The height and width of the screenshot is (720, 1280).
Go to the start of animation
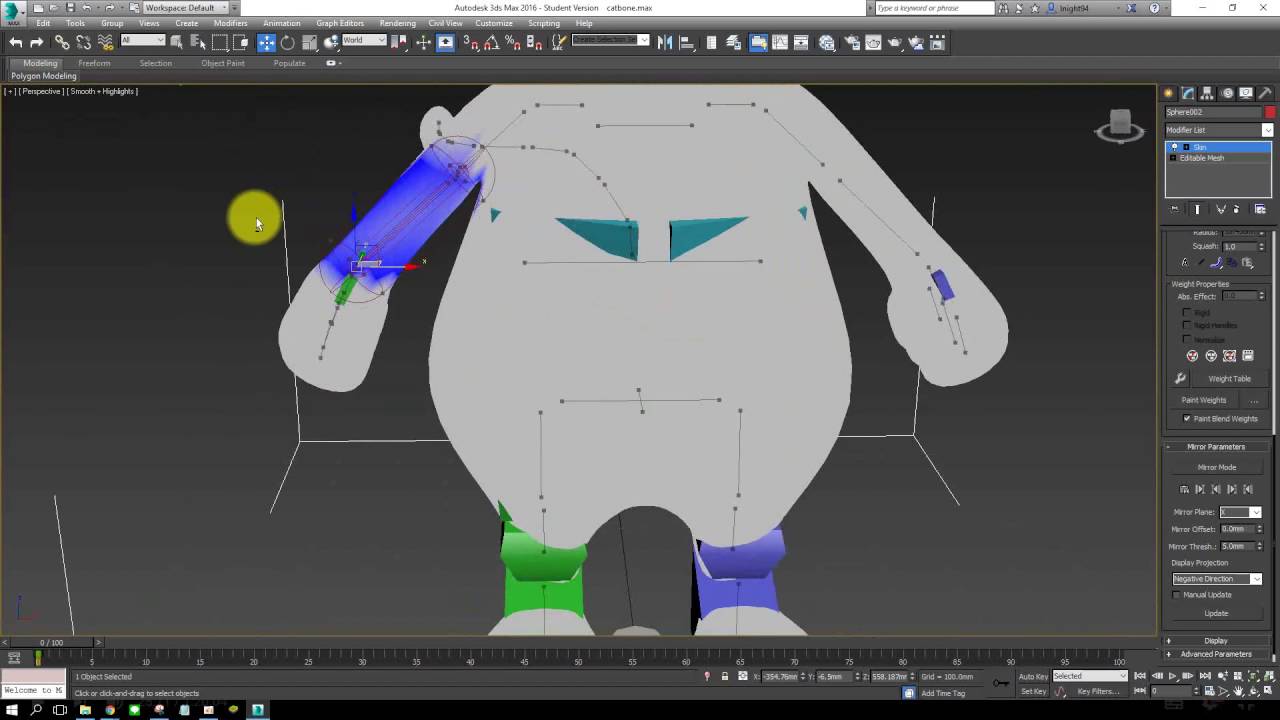click(x=1140, y=677)
